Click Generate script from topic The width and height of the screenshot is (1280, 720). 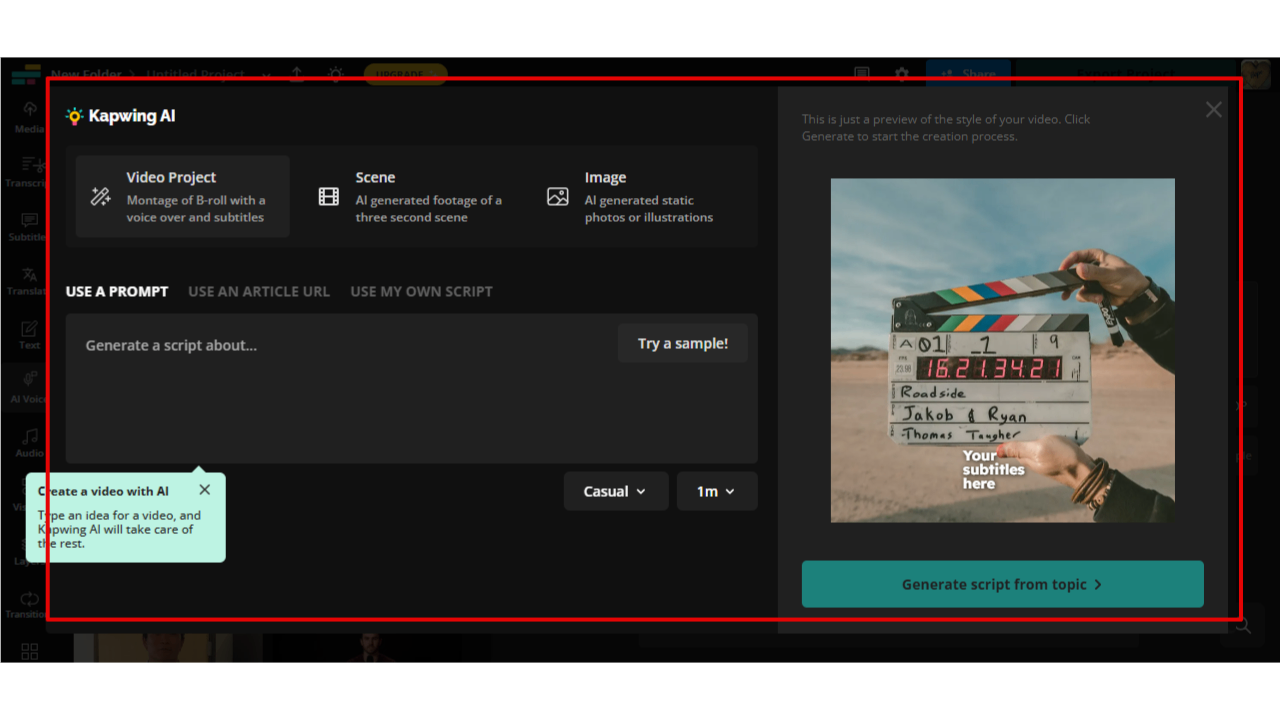point(1002,584)
